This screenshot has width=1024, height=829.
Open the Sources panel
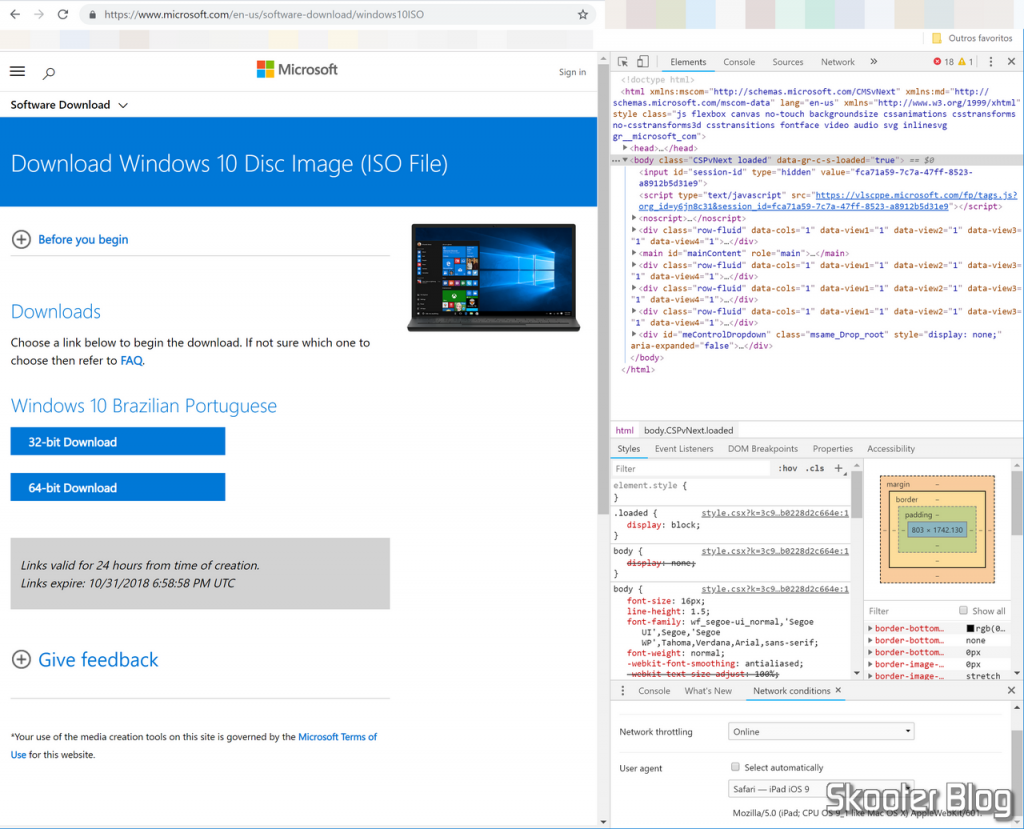click(x=788, y=61)
